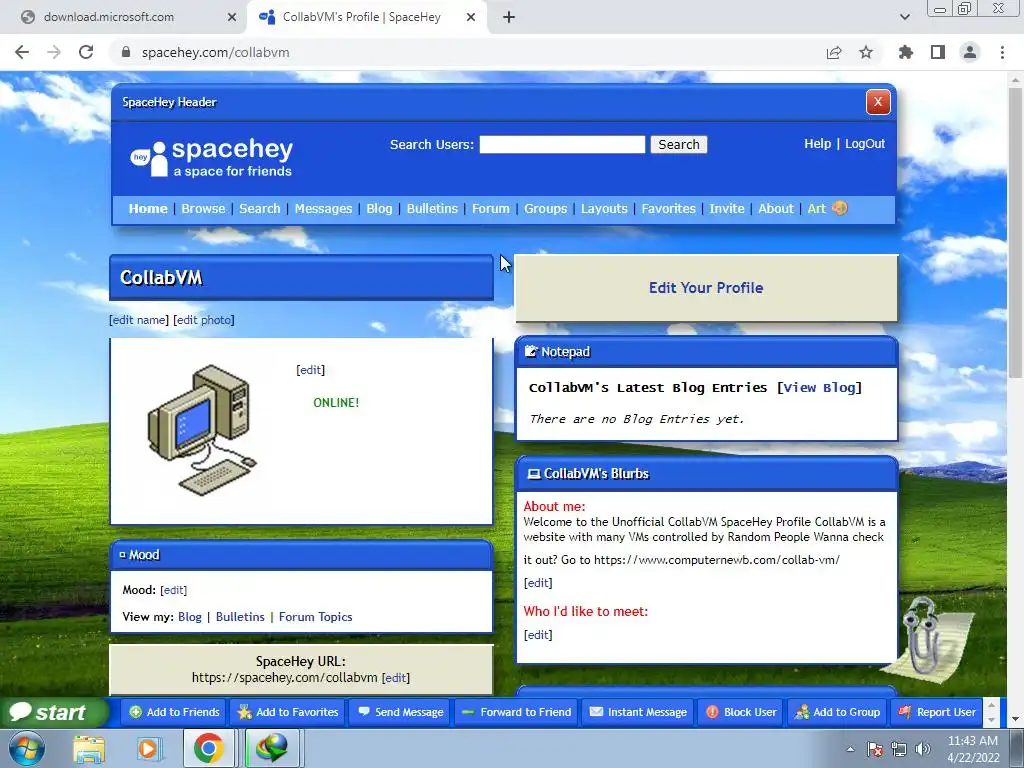The image size is (1024, 768).
Task: Close the download.microsoft.com tab
Action: click(232, 17)
